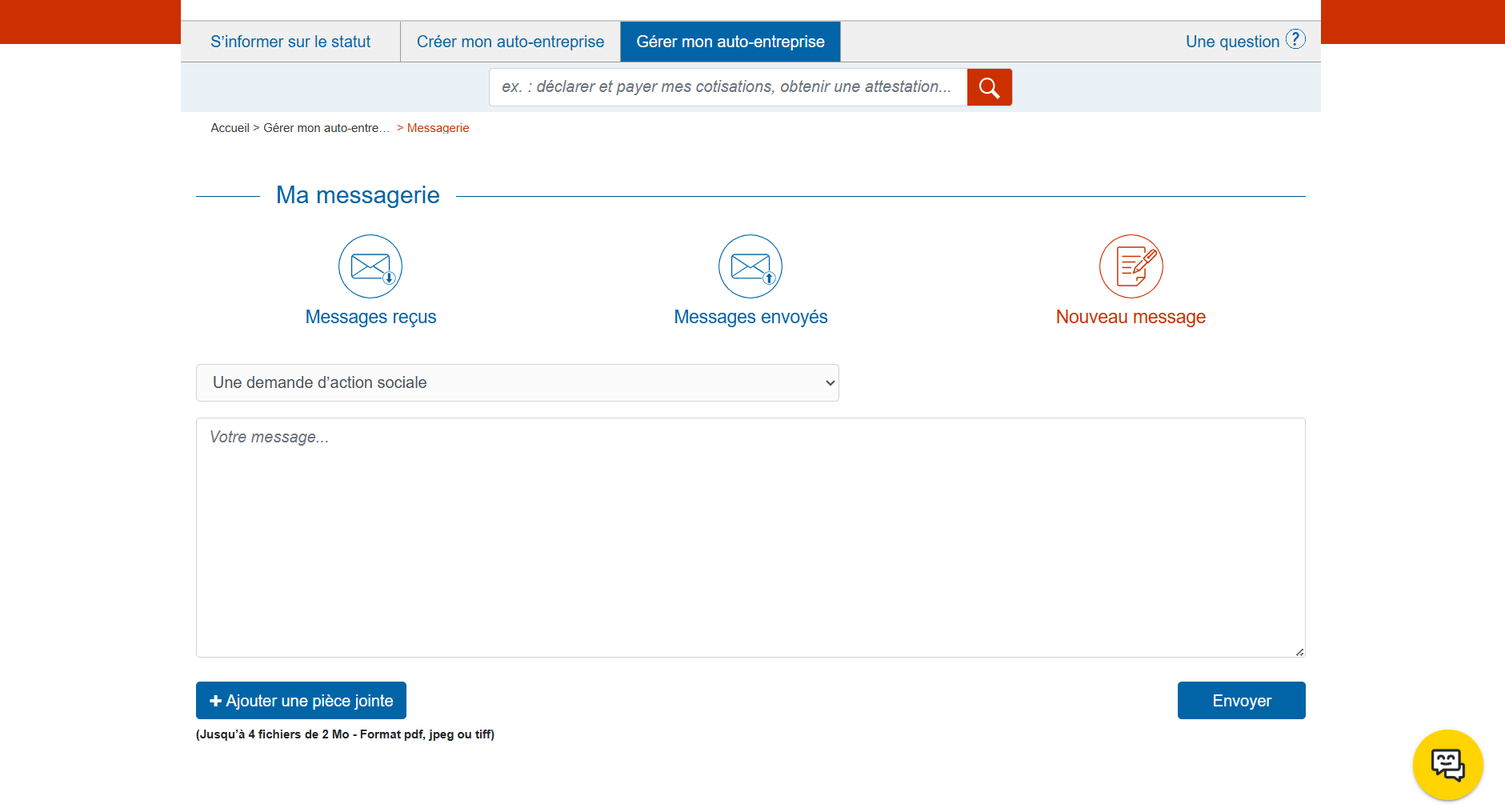The height and width of the screenshot is (812, 1505).
Task: Click the Gérer mon auto-entre… breadcrumb link
Action: (x=326, y=128)
